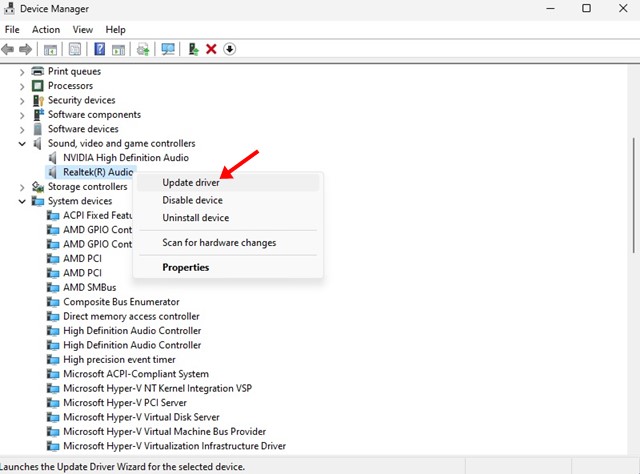Click the vertical scrollbar of the device list
640x474 pixels.
pos(631,200)
